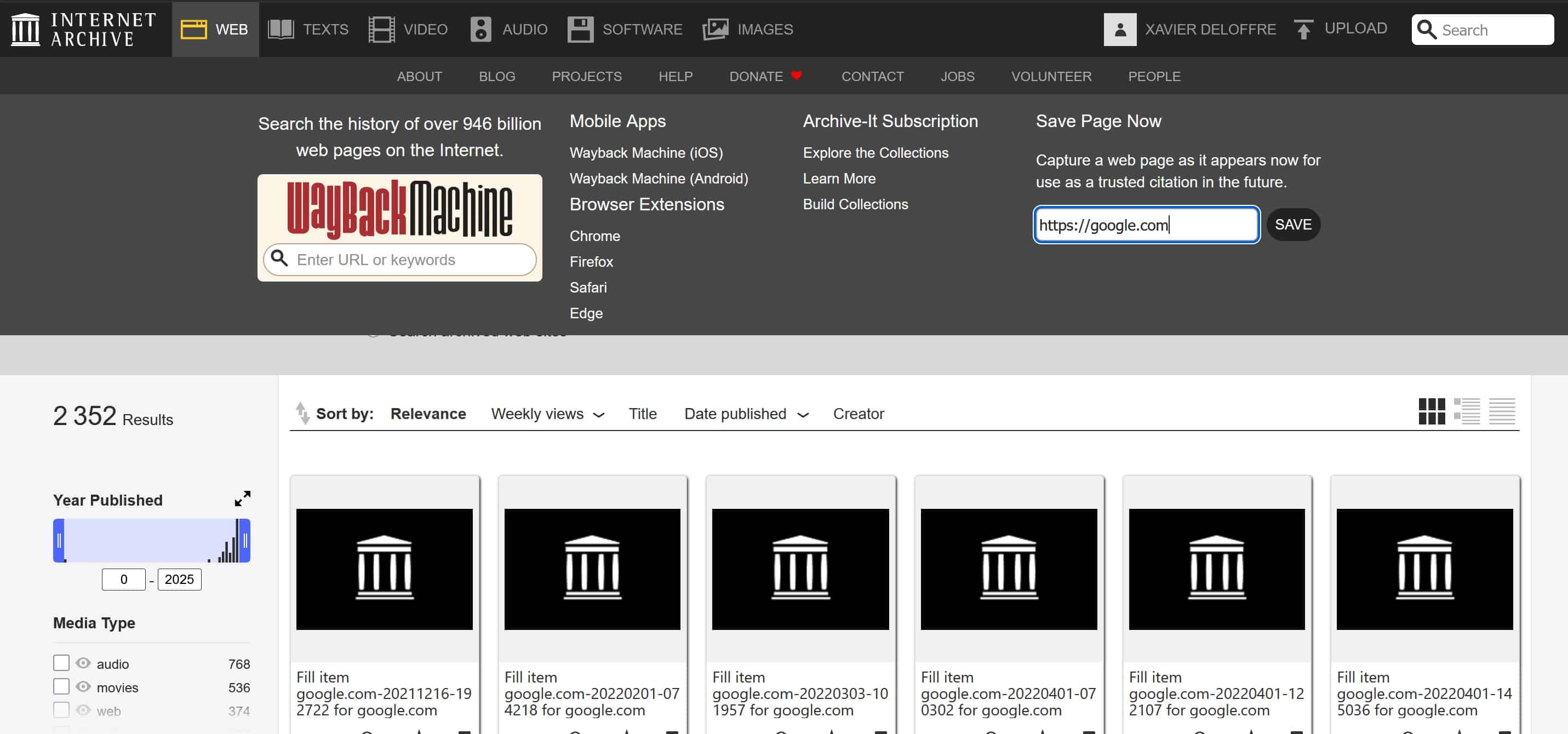Open the Blog menu item
This screenshot has width=1568, height=734.
(497, 76)
